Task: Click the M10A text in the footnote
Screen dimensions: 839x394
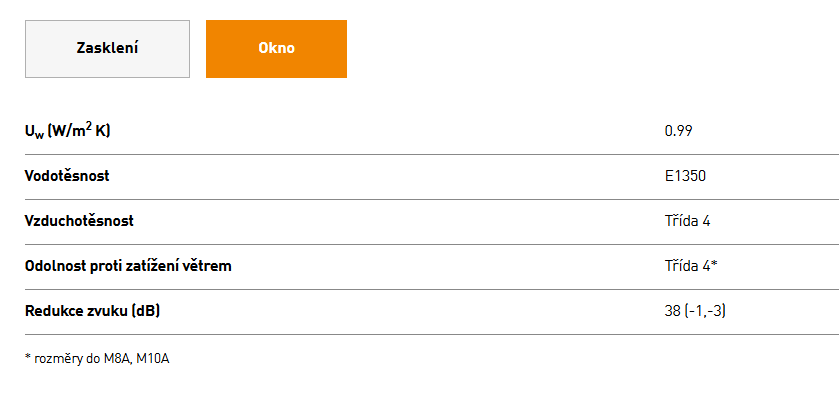Action: pyautogui.click(x=153, y=359)
